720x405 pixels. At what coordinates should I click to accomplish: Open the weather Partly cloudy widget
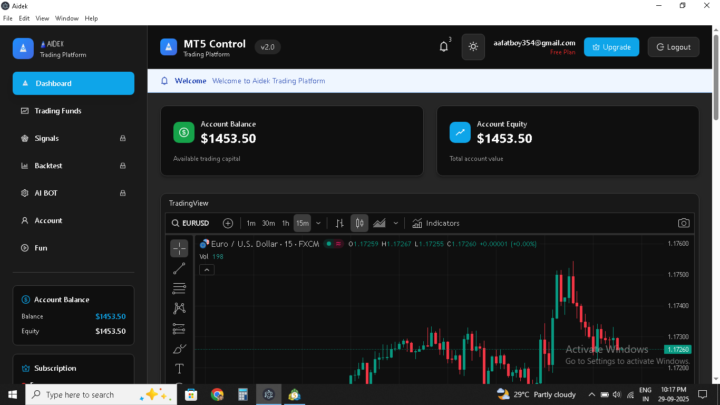pos(536,394)
